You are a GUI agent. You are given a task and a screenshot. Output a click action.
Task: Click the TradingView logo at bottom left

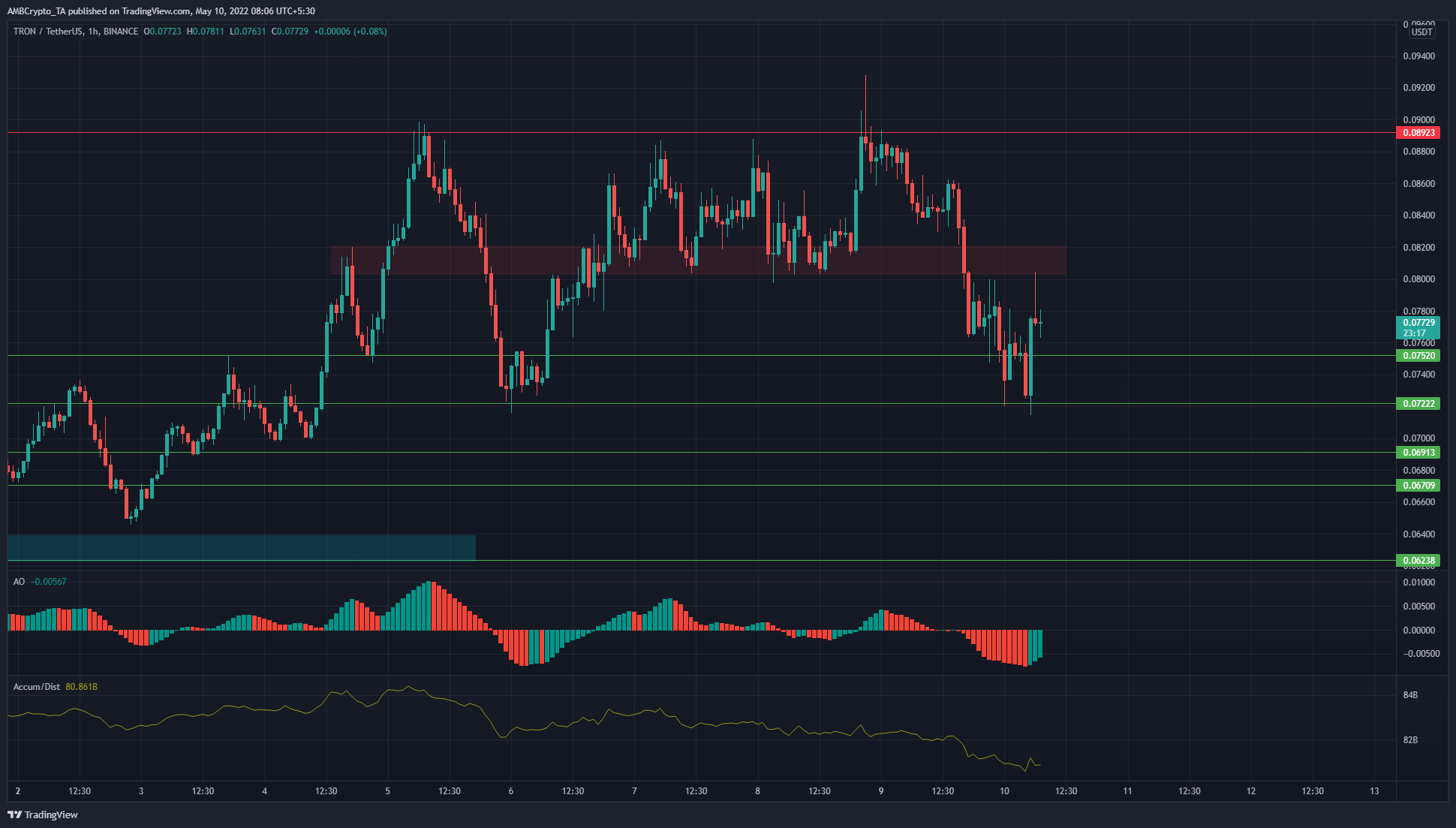(43, 814)
